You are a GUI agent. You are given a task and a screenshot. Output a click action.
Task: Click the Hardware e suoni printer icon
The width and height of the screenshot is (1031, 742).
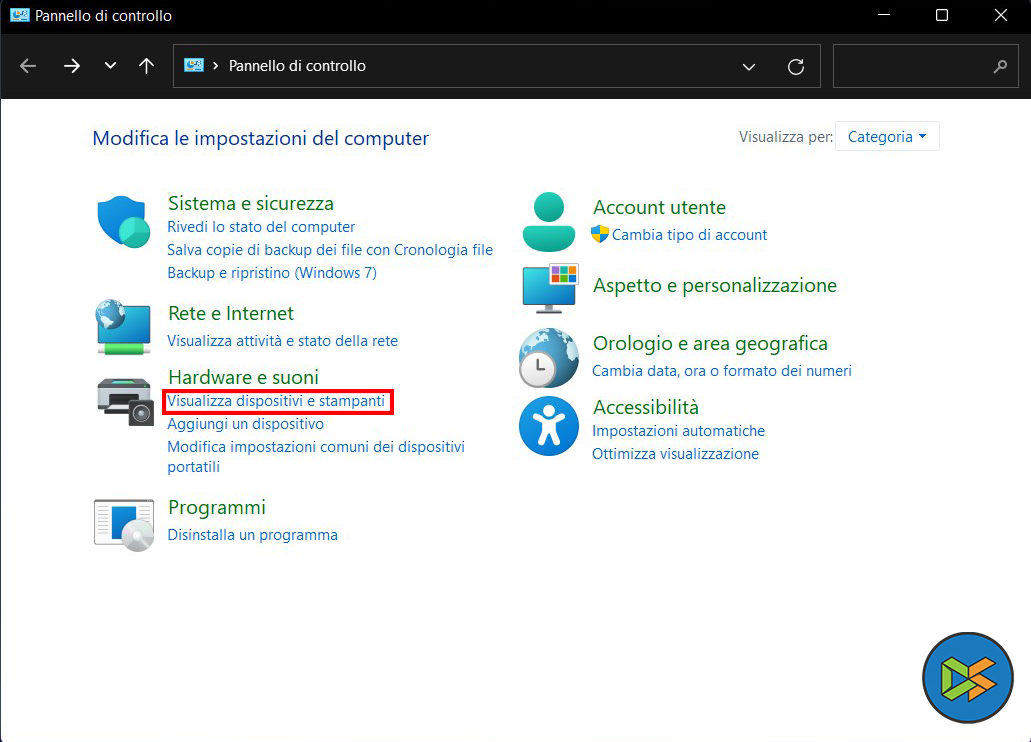125,401
